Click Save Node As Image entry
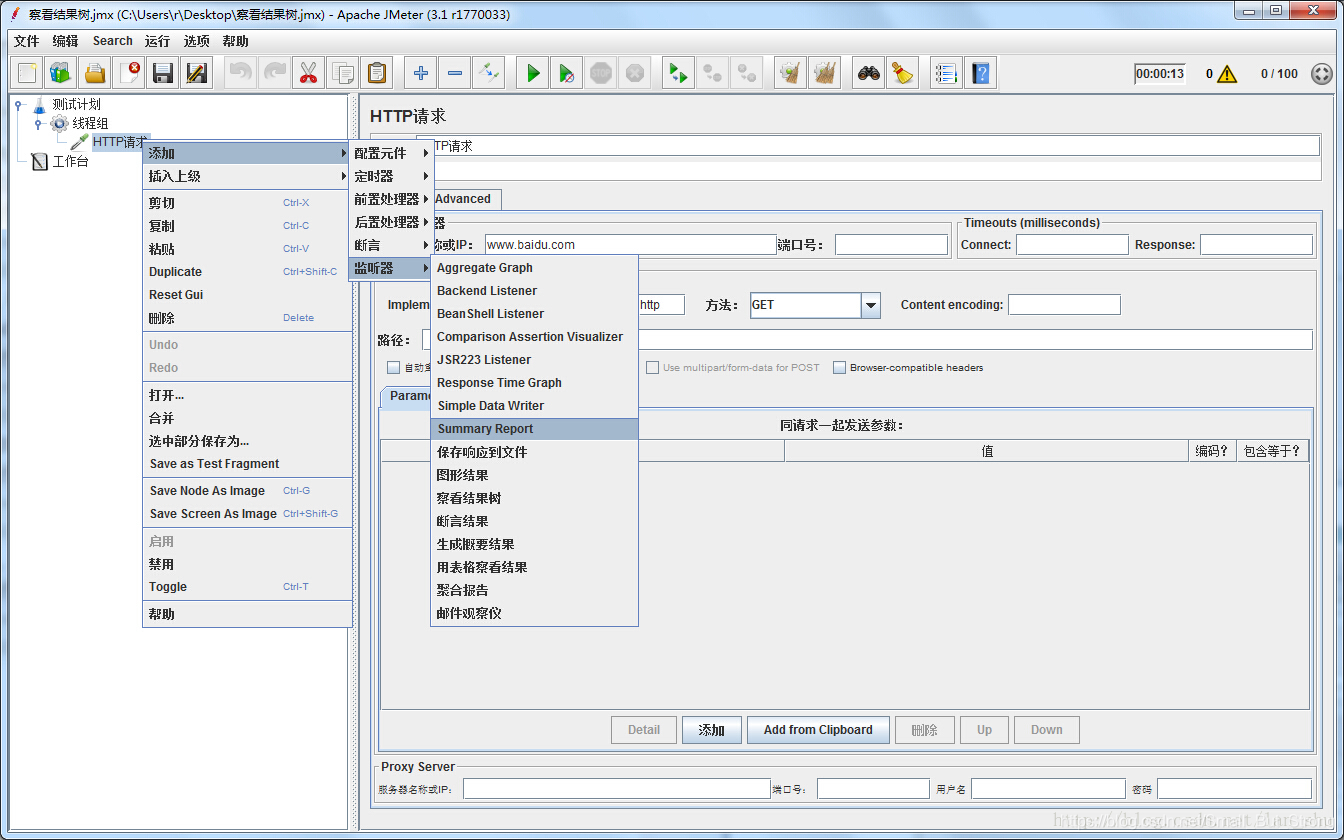Viewport: 1344px width, 840px height. pos(247,491)
